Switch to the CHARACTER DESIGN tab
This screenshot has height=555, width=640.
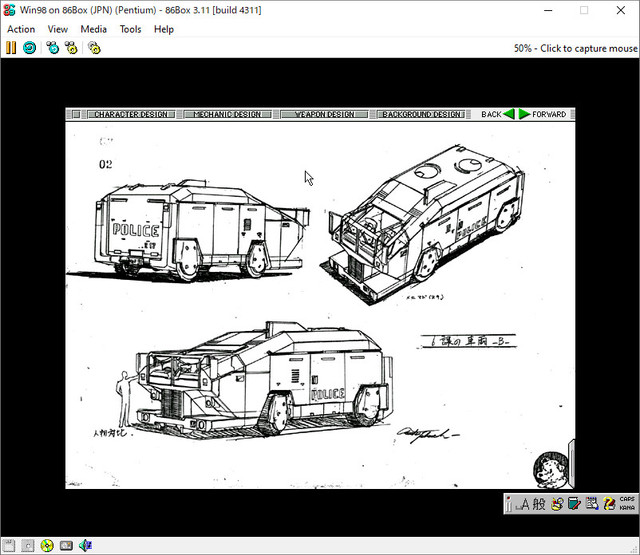[x=131, y=114]
